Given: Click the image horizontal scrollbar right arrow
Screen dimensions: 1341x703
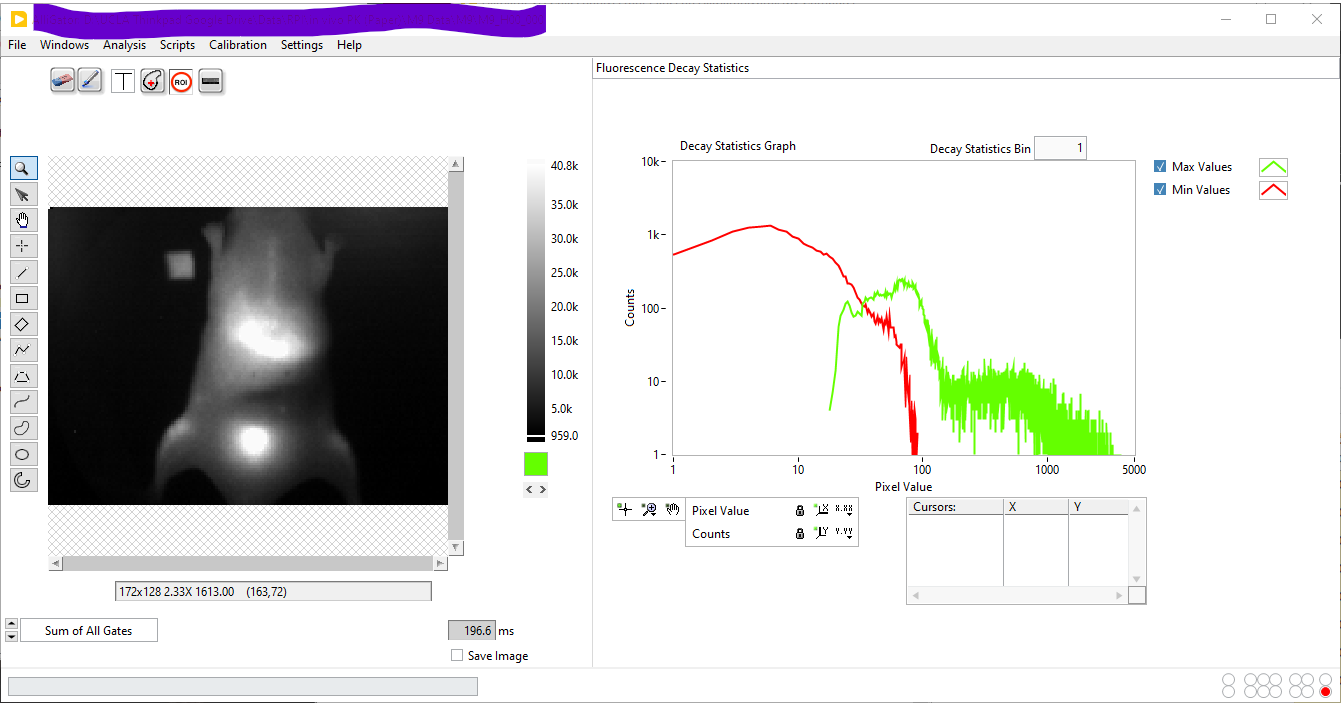Looking at the screenshot, I should pyautogui.click(x=440, y=563).
